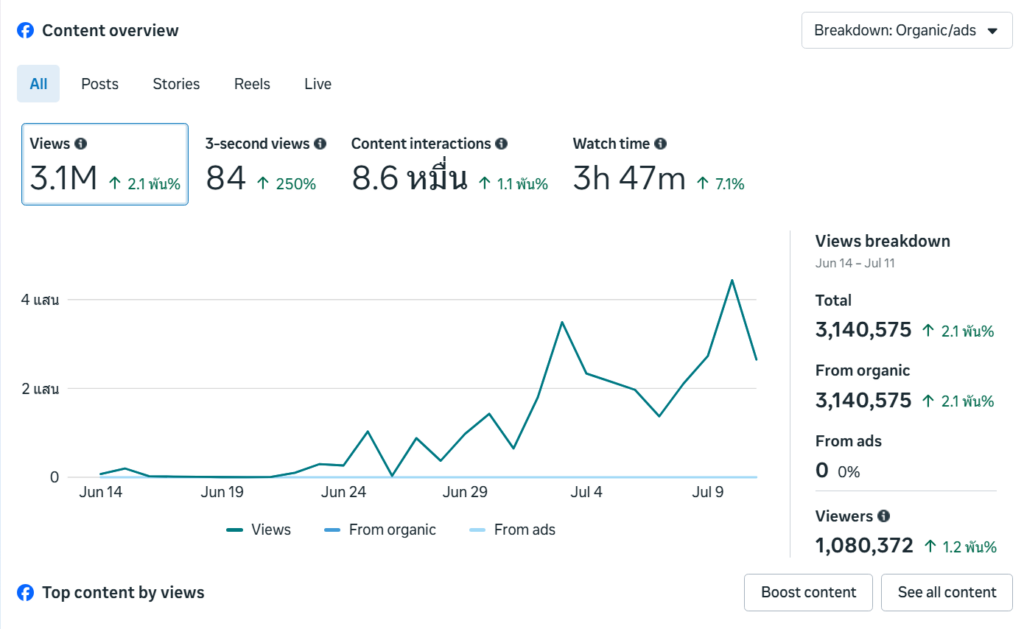1024x629 pixels.
Task: Click the Boost content button
Action: tap(808, 592)
